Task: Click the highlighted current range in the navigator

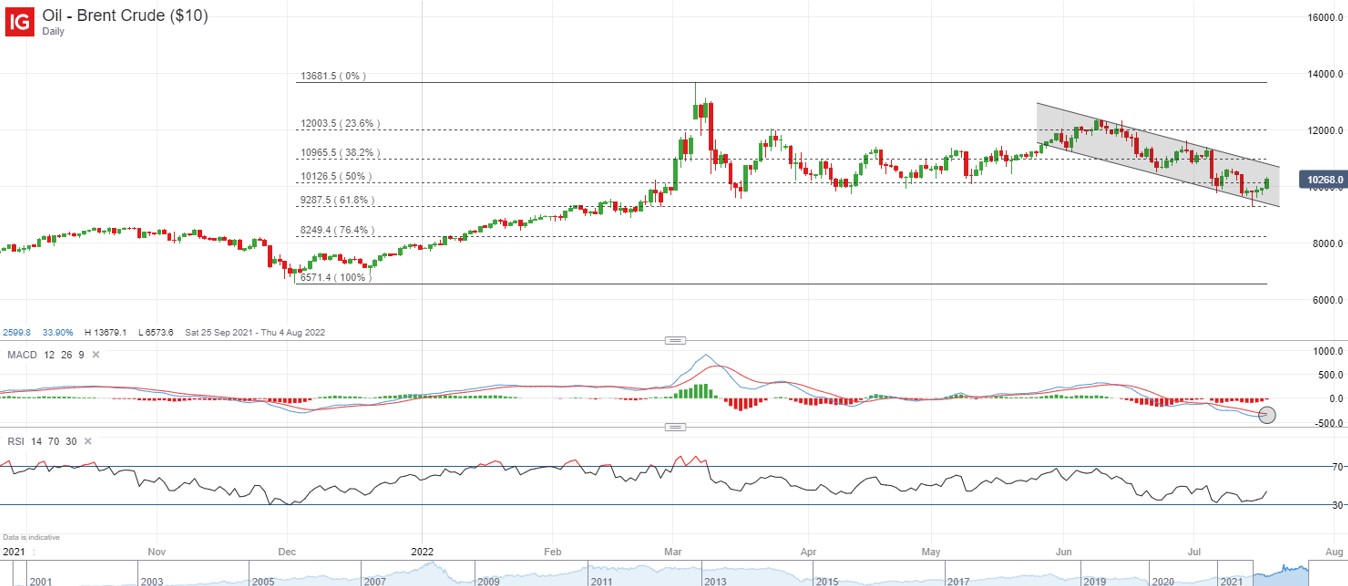Action: (x=1282, y=572)
